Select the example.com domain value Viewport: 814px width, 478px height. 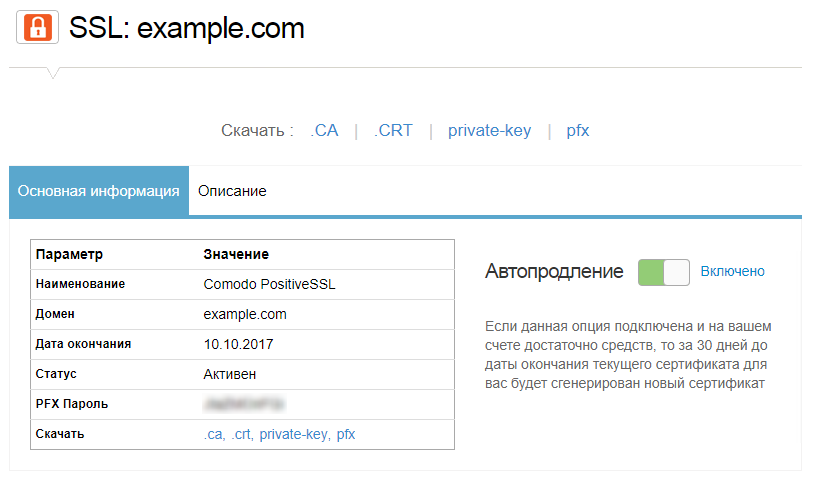(x=245, y=314)
